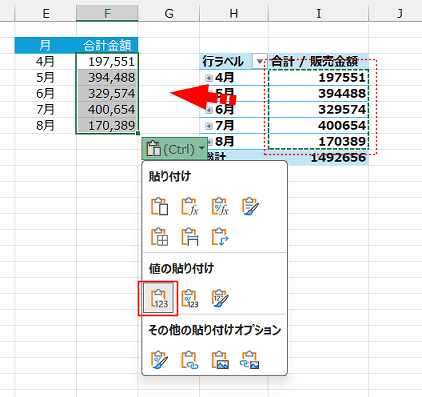This screenshot has width=422, height=397.
Task: Pick Keep Source Column Widths paste icon
Action: coord(190,237)
